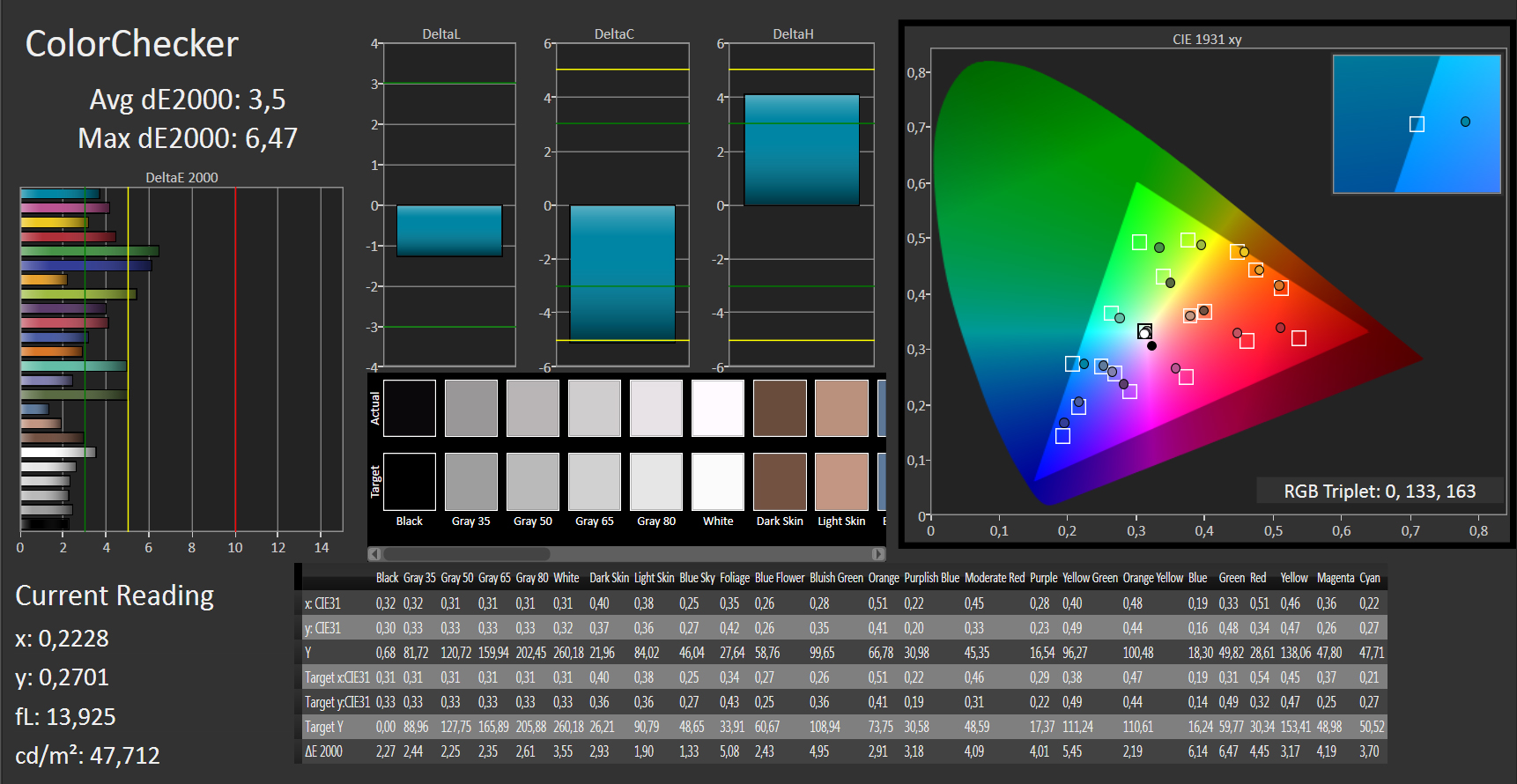Click Target Y value 153,41 for Yellow
The image size is (1517, 784).
coord(1296,727)
